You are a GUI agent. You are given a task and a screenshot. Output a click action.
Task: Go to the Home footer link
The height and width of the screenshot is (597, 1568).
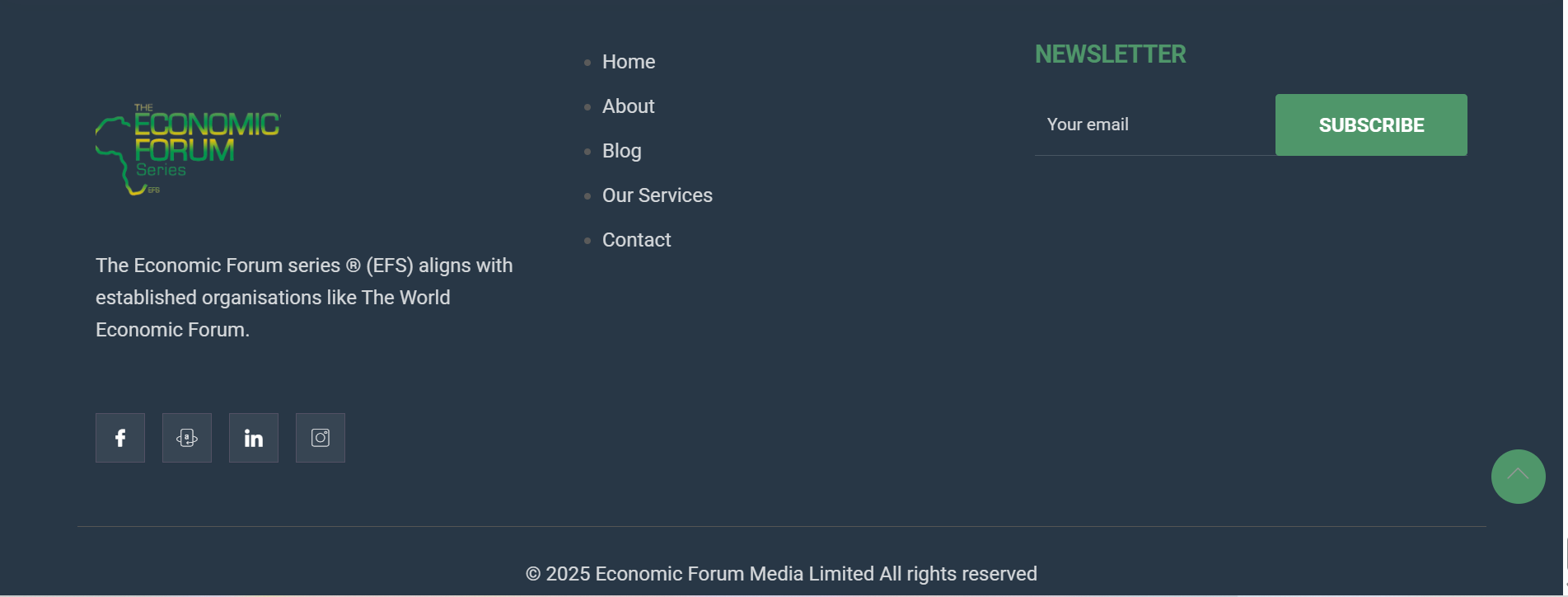coord(629,62)
